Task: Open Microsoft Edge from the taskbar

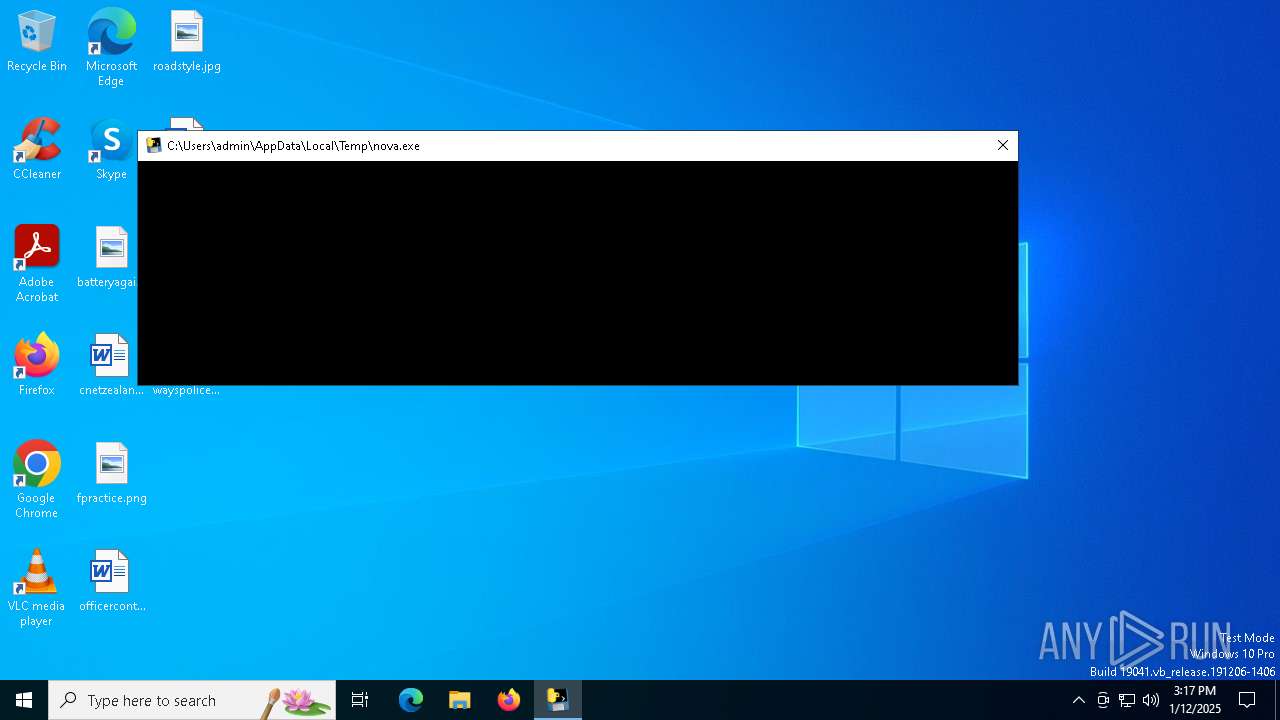Action: pos(411,700)
